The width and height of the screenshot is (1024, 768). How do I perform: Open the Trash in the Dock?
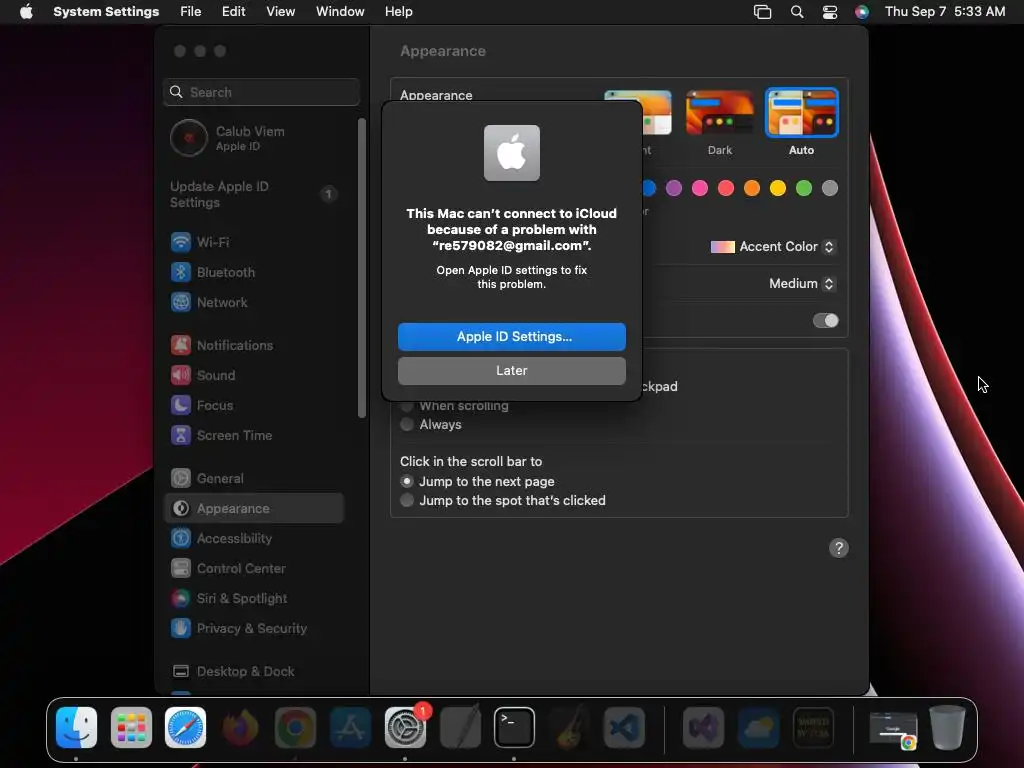click(x=947, y=728)
